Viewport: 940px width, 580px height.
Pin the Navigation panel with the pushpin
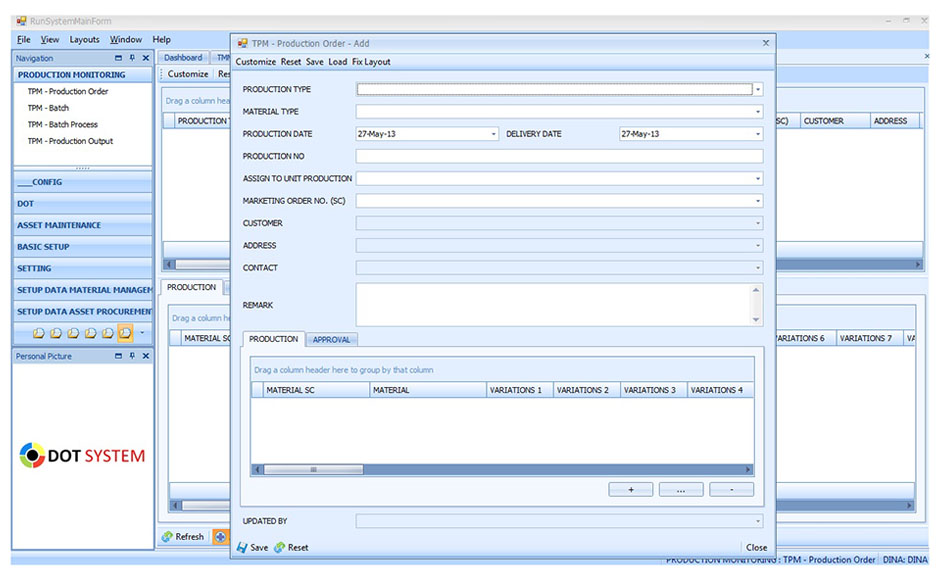point(132,58)
